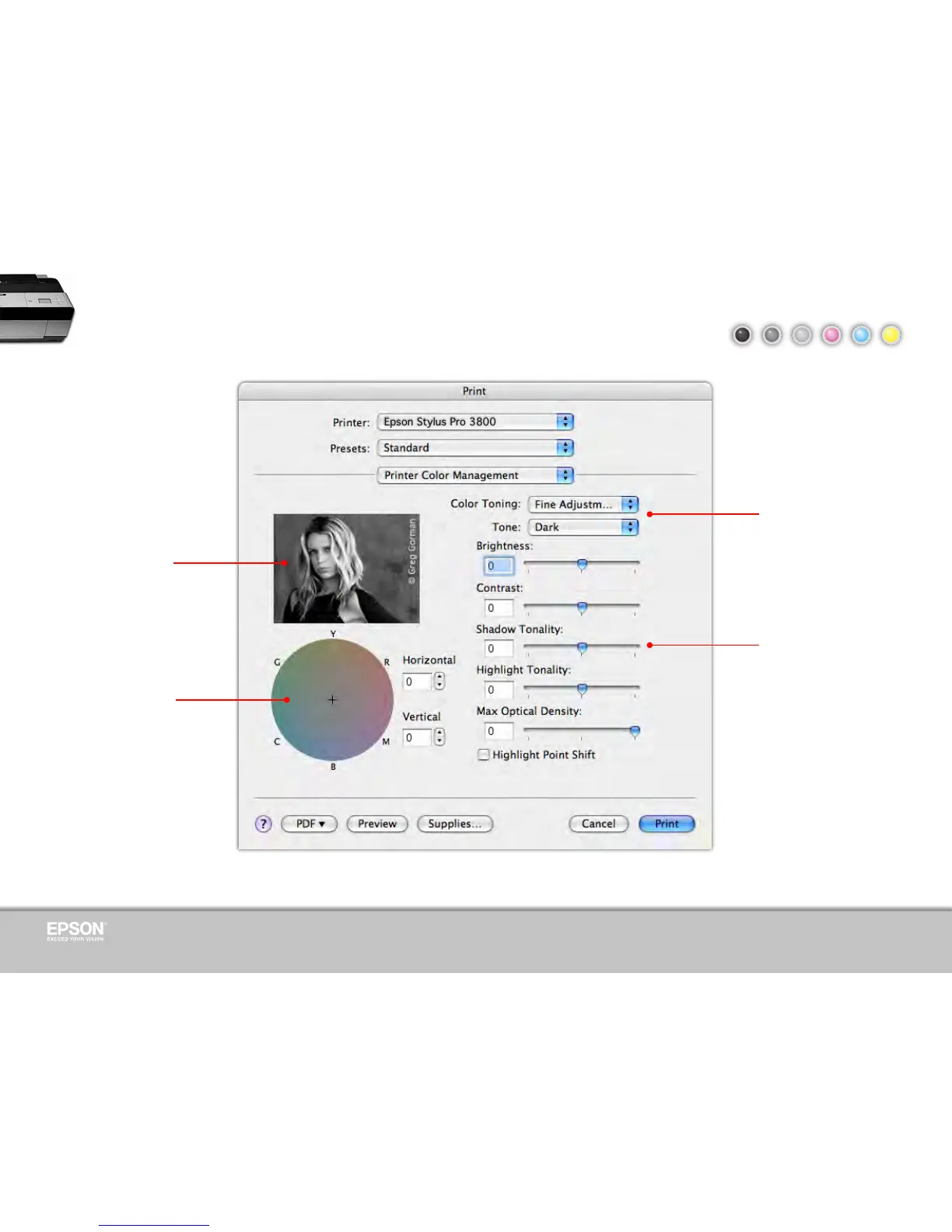
Task: Click the Max Optical Density value field
Action: [499, 731]
